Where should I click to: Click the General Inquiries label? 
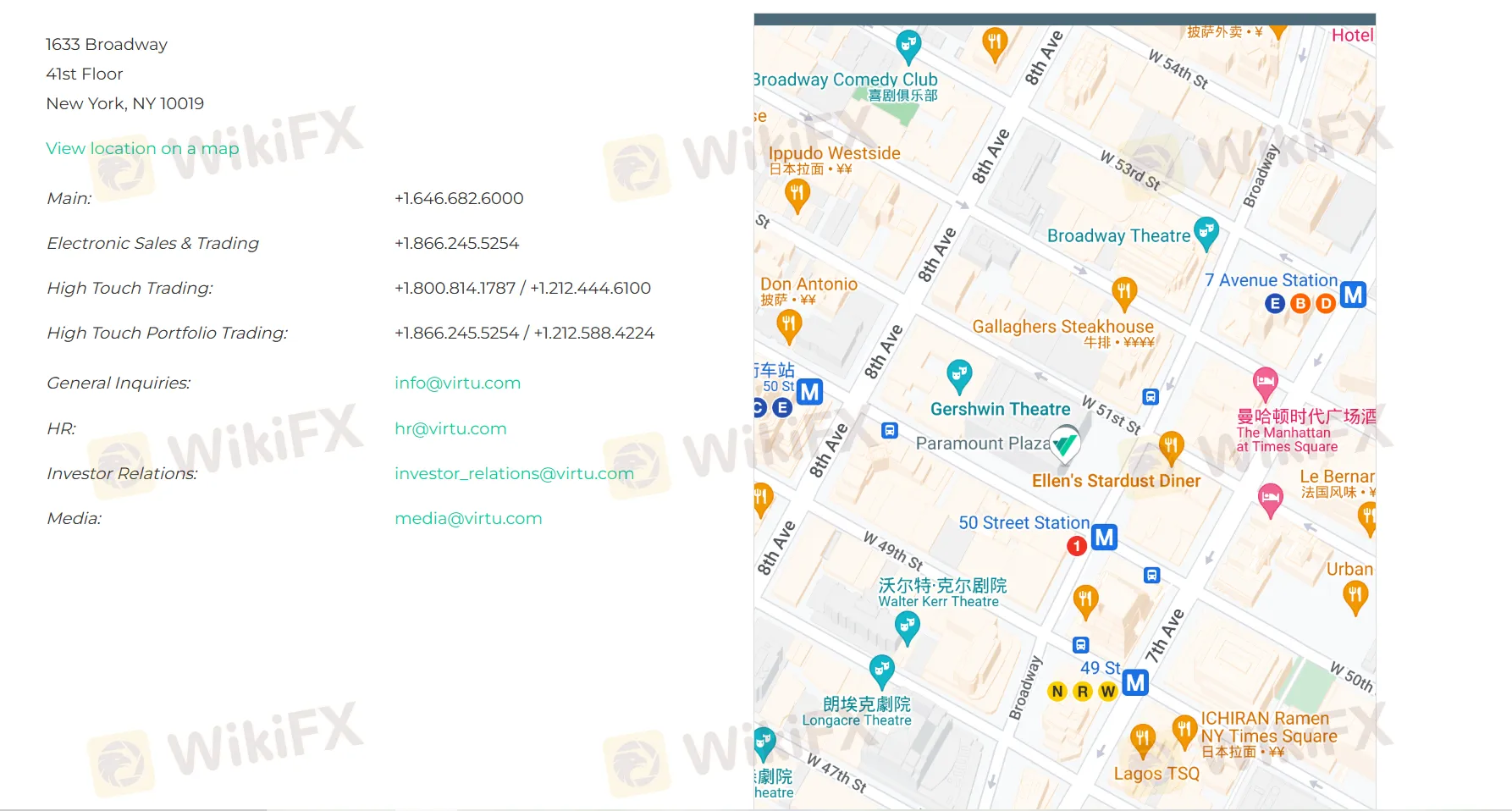coord(119,383)
